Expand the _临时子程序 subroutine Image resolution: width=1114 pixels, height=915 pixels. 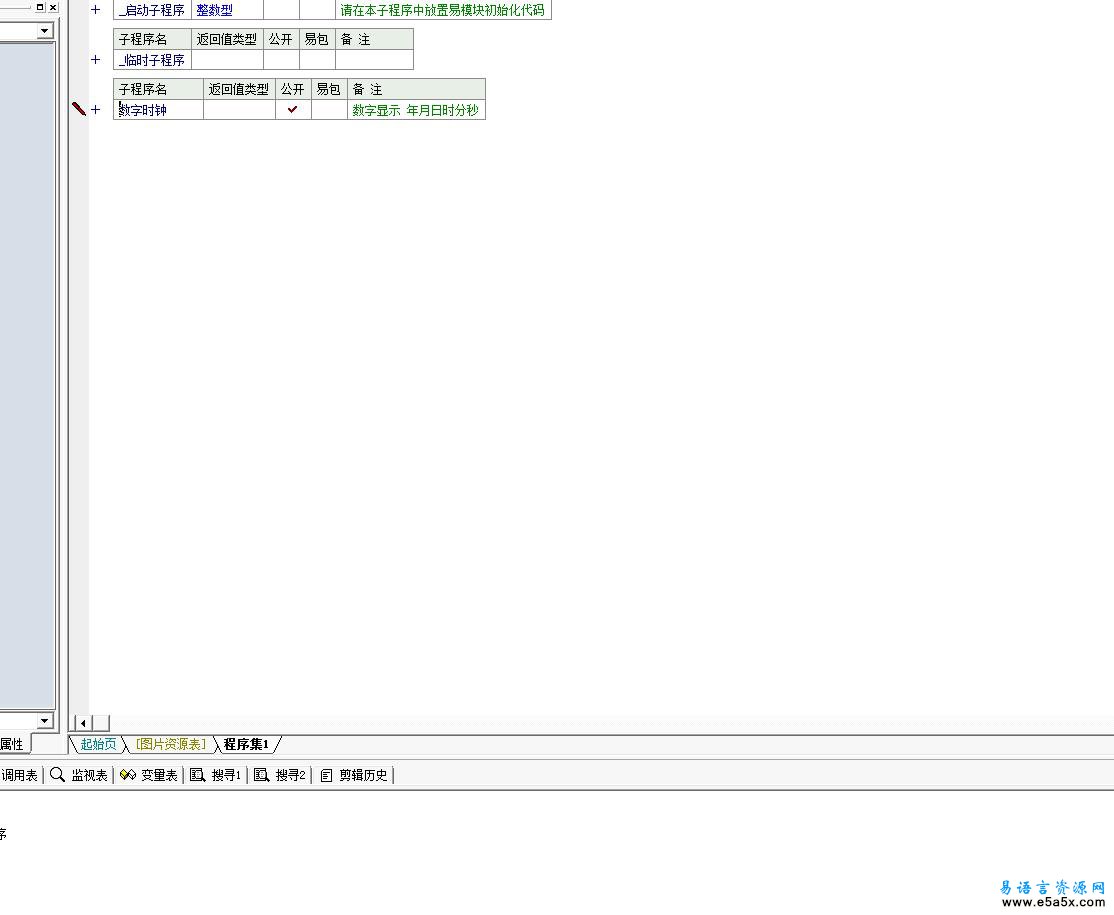(x=96, y=60)
